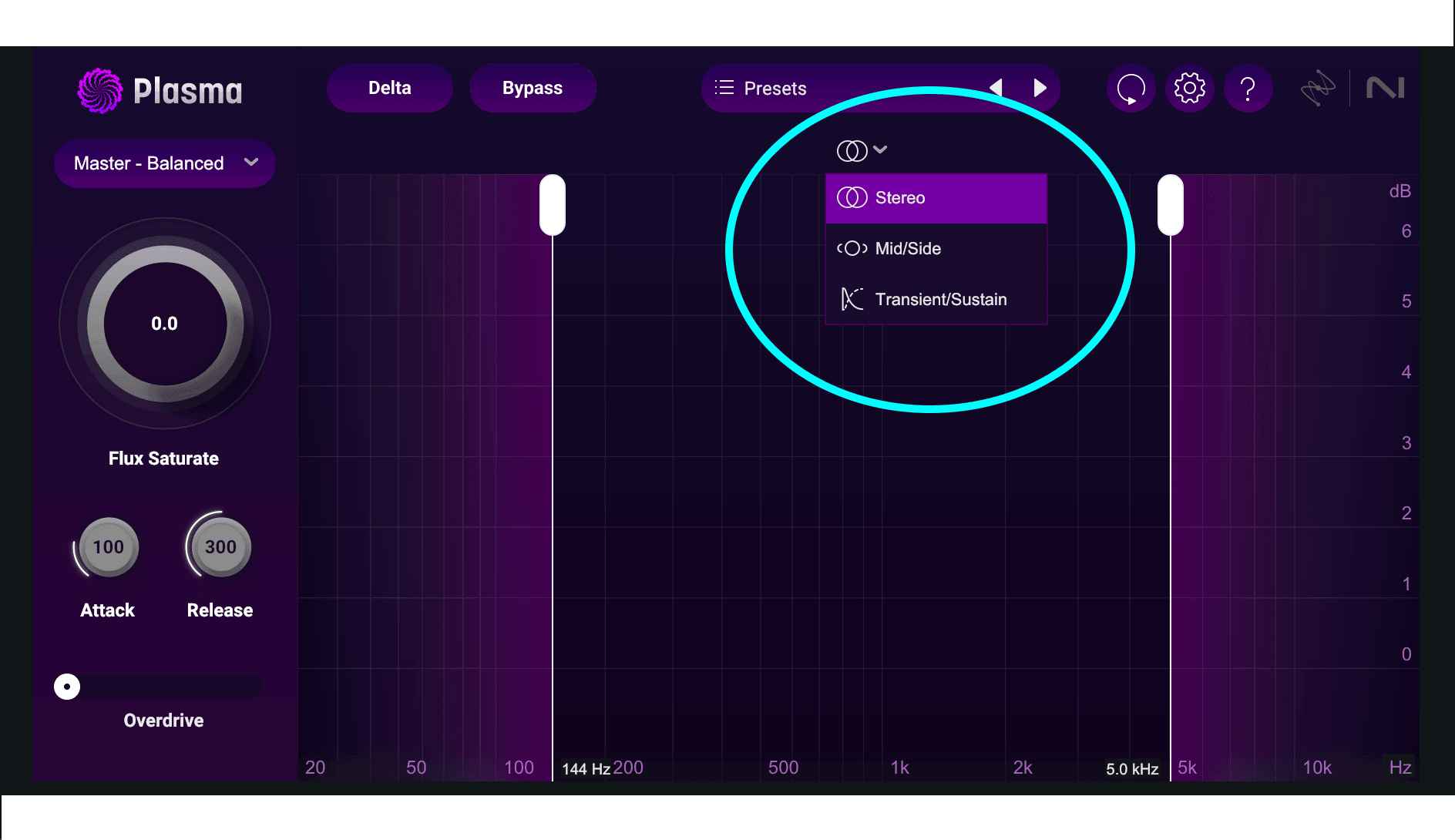Click the 10k frequency axis label
The height and width of the screenshot is (840, 1455).
coord(1317,768)
